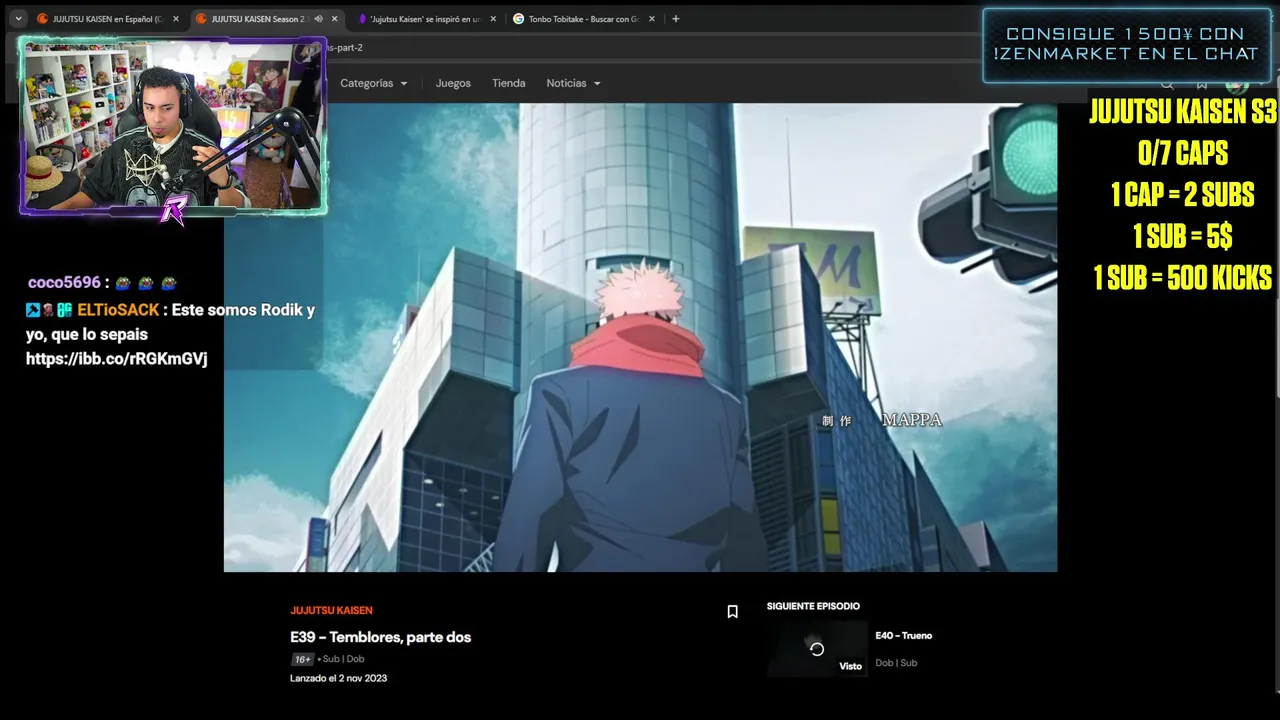Go to the Tienda section
This screenshot has height=720, width=1280.
click(x=508, y=83)
